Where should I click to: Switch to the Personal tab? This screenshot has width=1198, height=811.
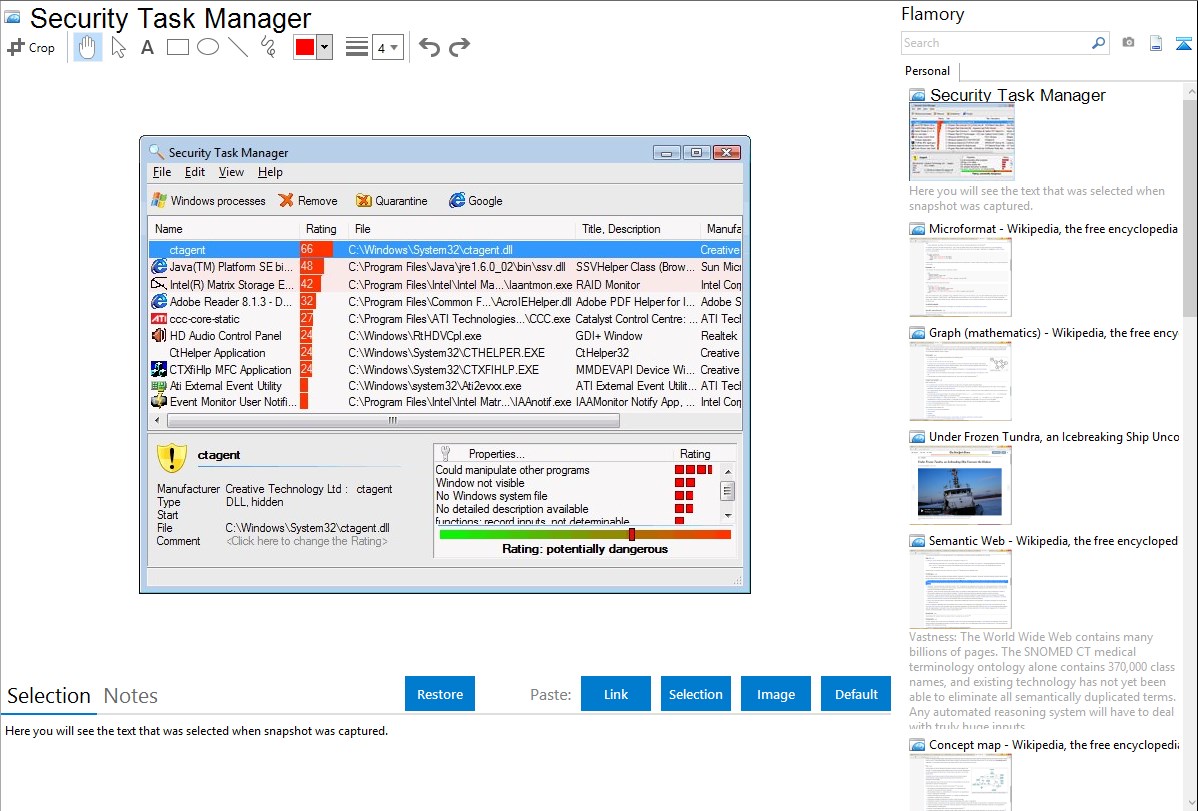[x=928, y=71]
